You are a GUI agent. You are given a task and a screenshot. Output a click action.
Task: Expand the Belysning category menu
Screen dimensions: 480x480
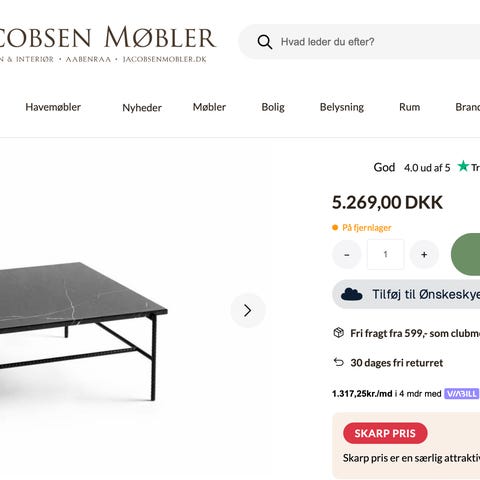342,107
